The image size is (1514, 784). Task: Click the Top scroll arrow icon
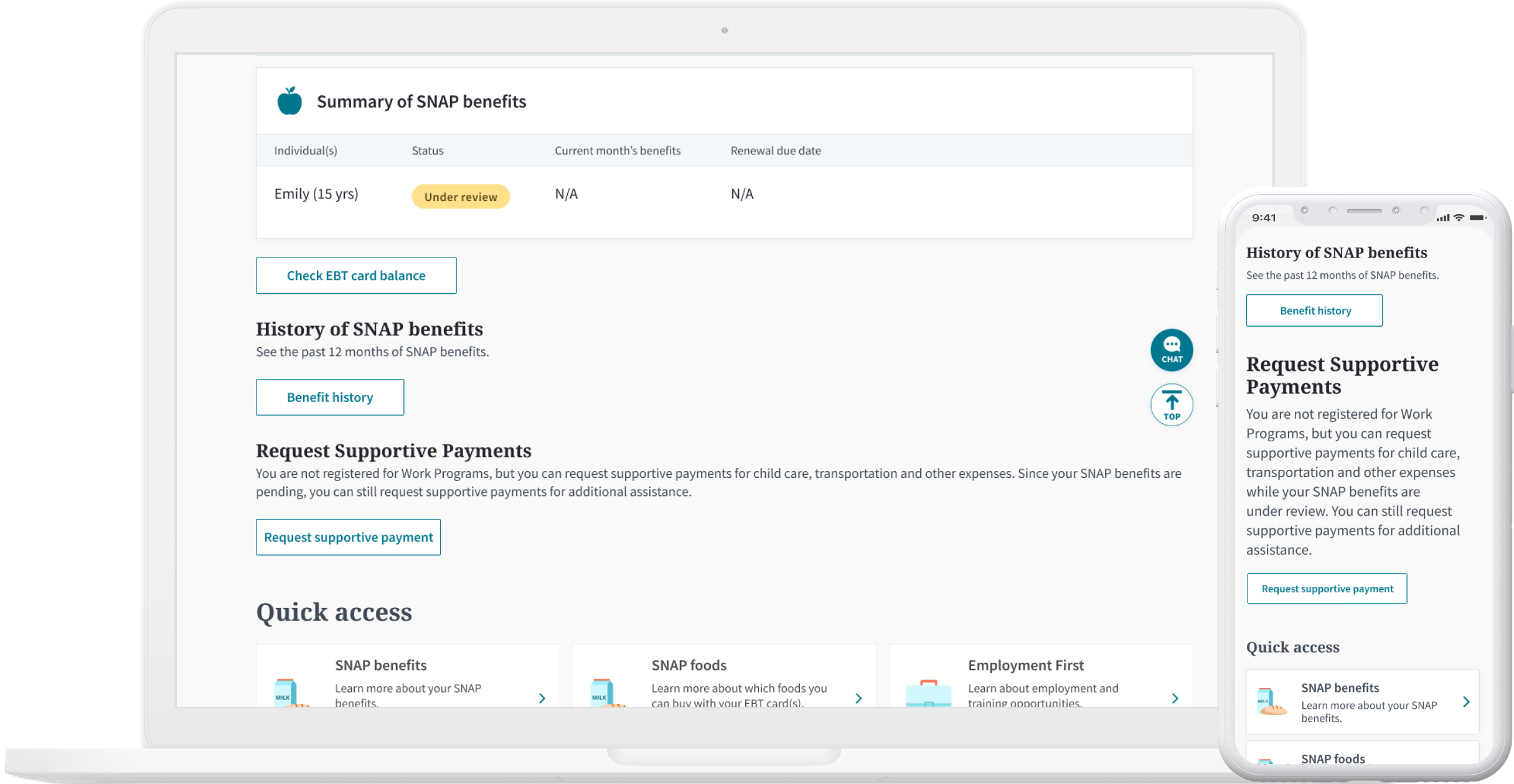[x=1171, y=404]
